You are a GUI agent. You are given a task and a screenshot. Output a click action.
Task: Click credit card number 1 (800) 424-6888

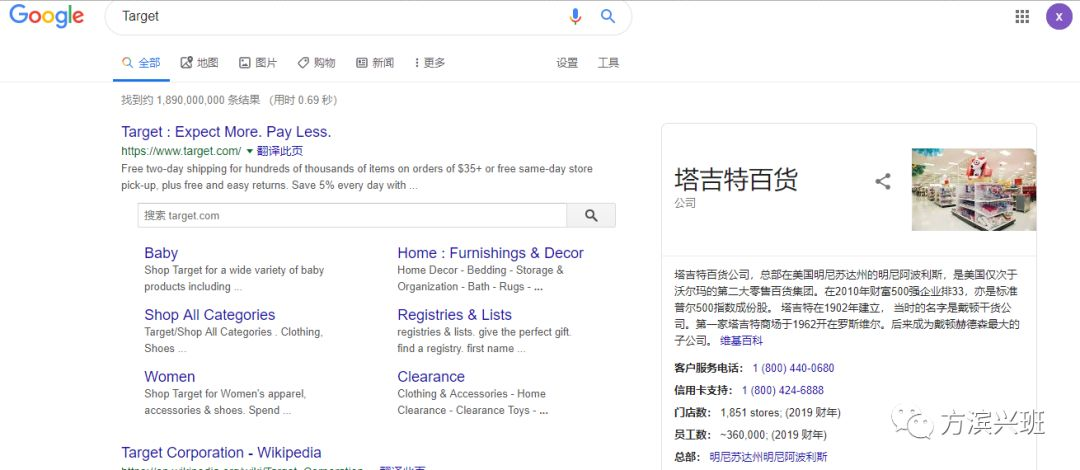tap(783, 390)
